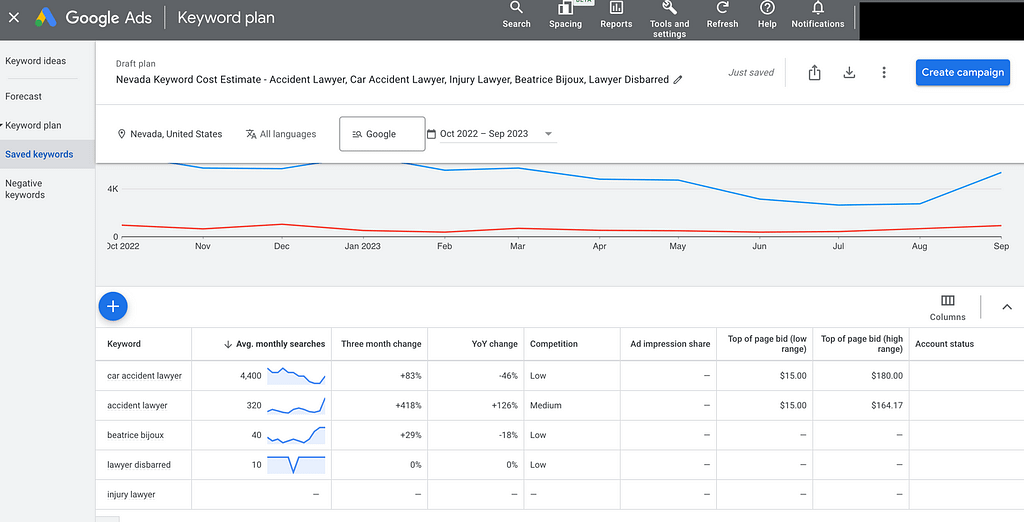Open the Help menu
Image resolution: width=1024 pixels, height=522 pixels.
767,15
